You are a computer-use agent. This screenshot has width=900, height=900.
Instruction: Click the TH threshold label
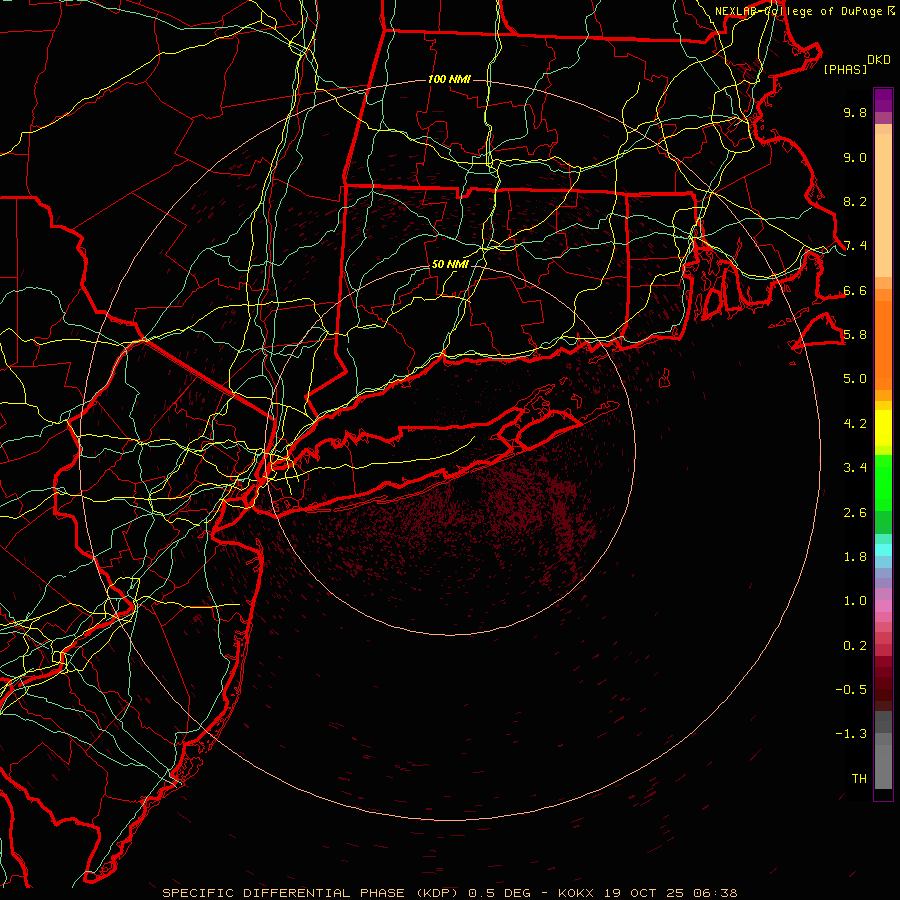[x=859, y=779]
